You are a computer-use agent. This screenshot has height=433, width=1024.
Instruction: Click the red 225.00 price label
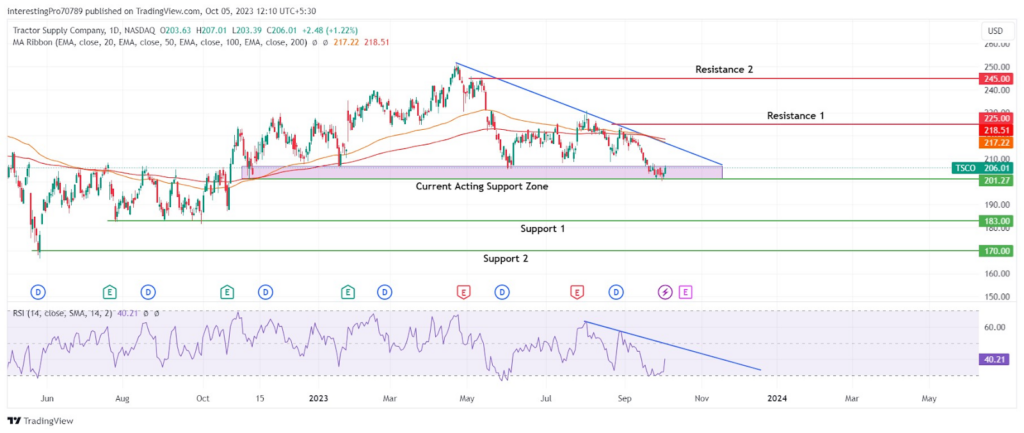996,118
